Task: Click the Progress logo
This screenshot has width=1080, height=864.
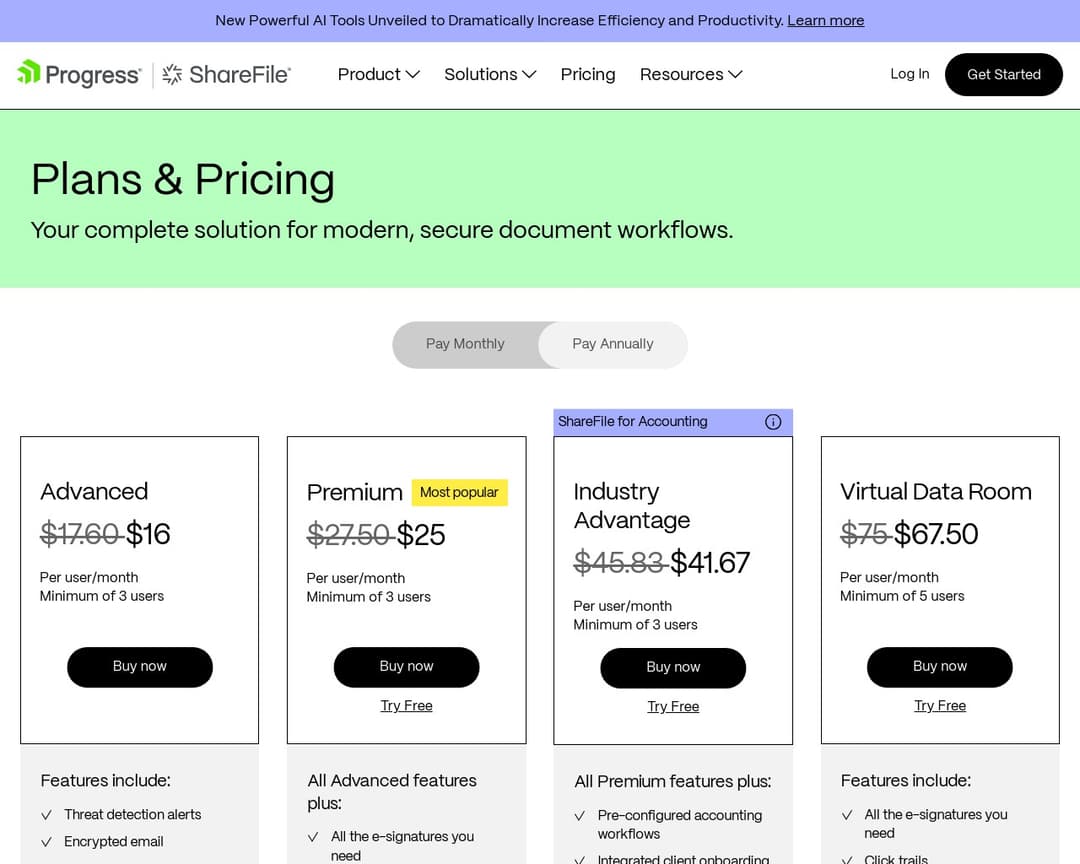Action: click(79, 74)
